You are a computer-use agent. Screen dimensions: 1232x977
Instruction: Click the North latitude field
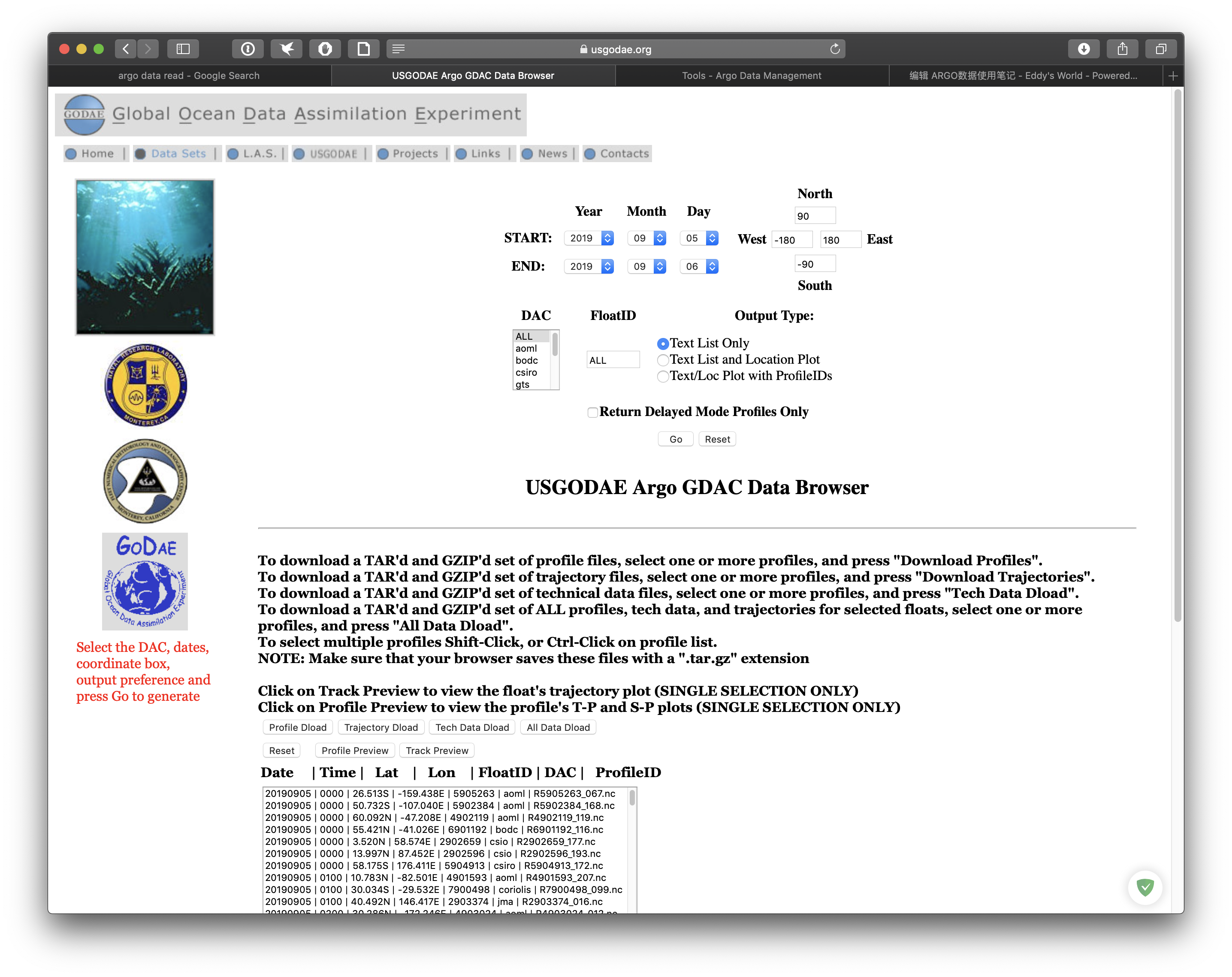(815, 216)
